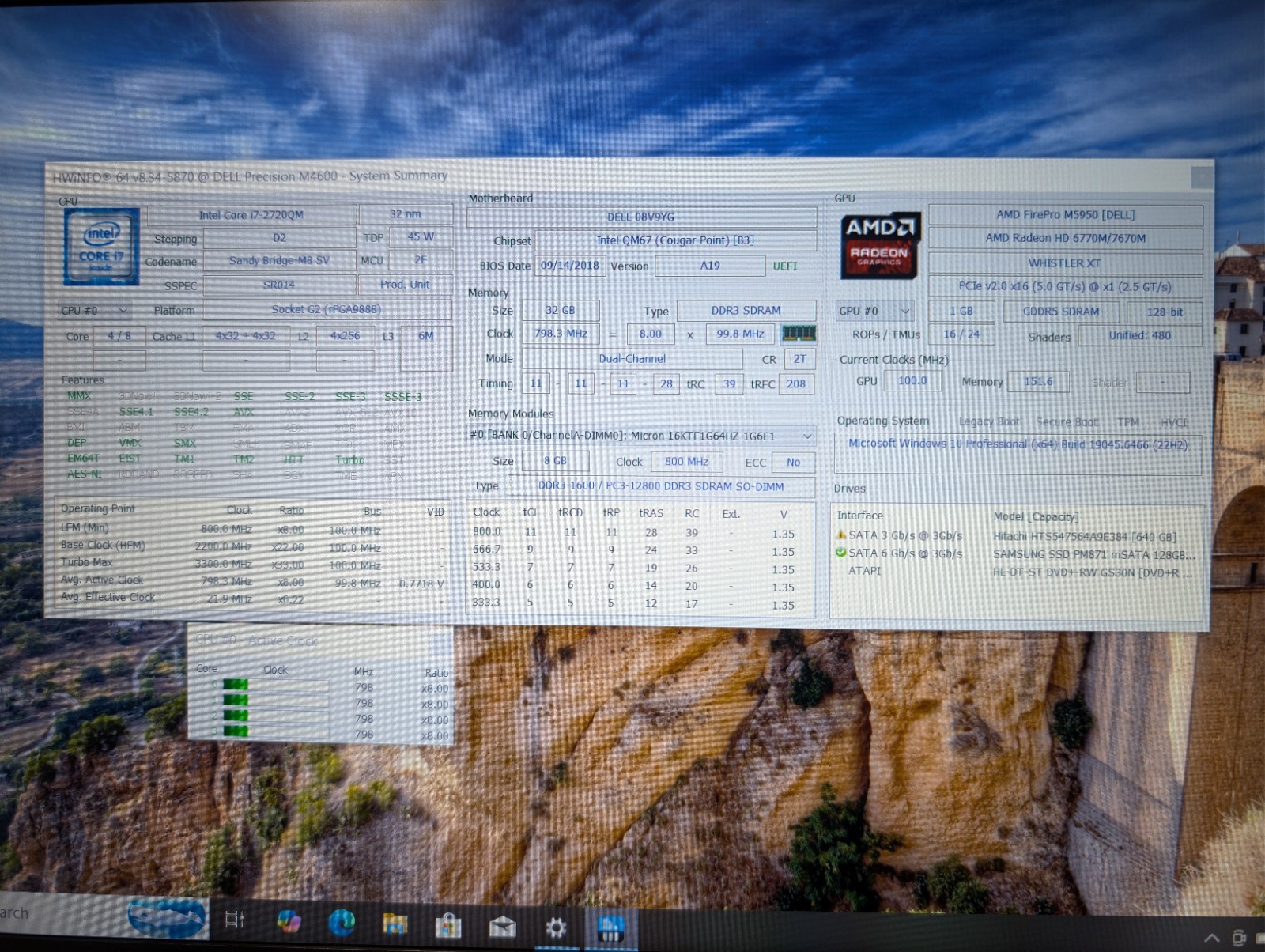
Task: Click the SR014 SSPEC value
Action: [279, 285]
